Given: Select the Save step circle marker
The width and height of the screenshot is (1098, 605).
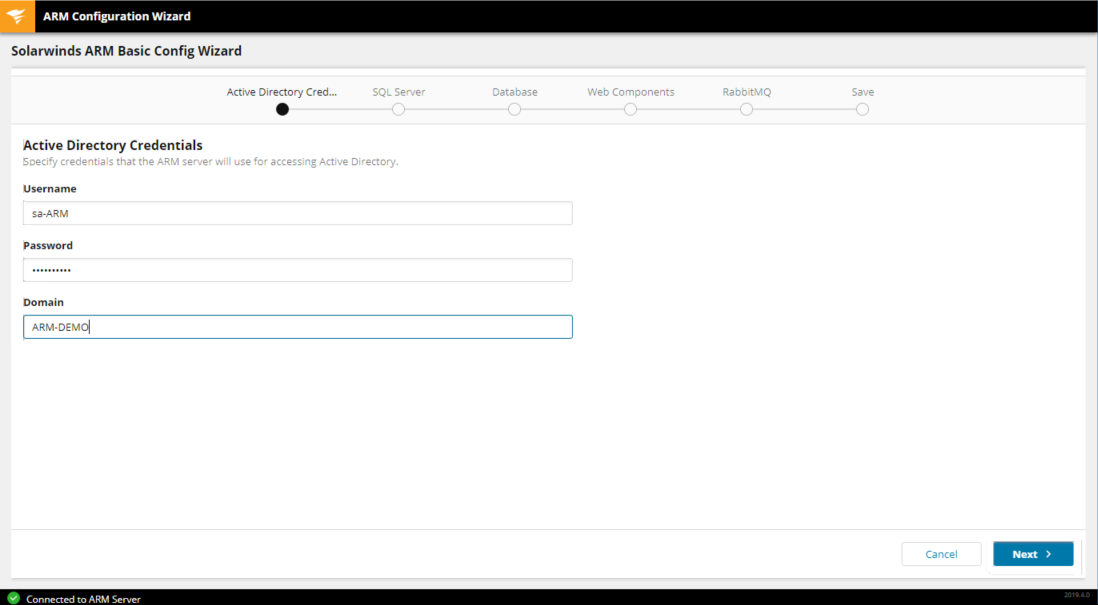Looking at the screenshot, I should [862, 110].
